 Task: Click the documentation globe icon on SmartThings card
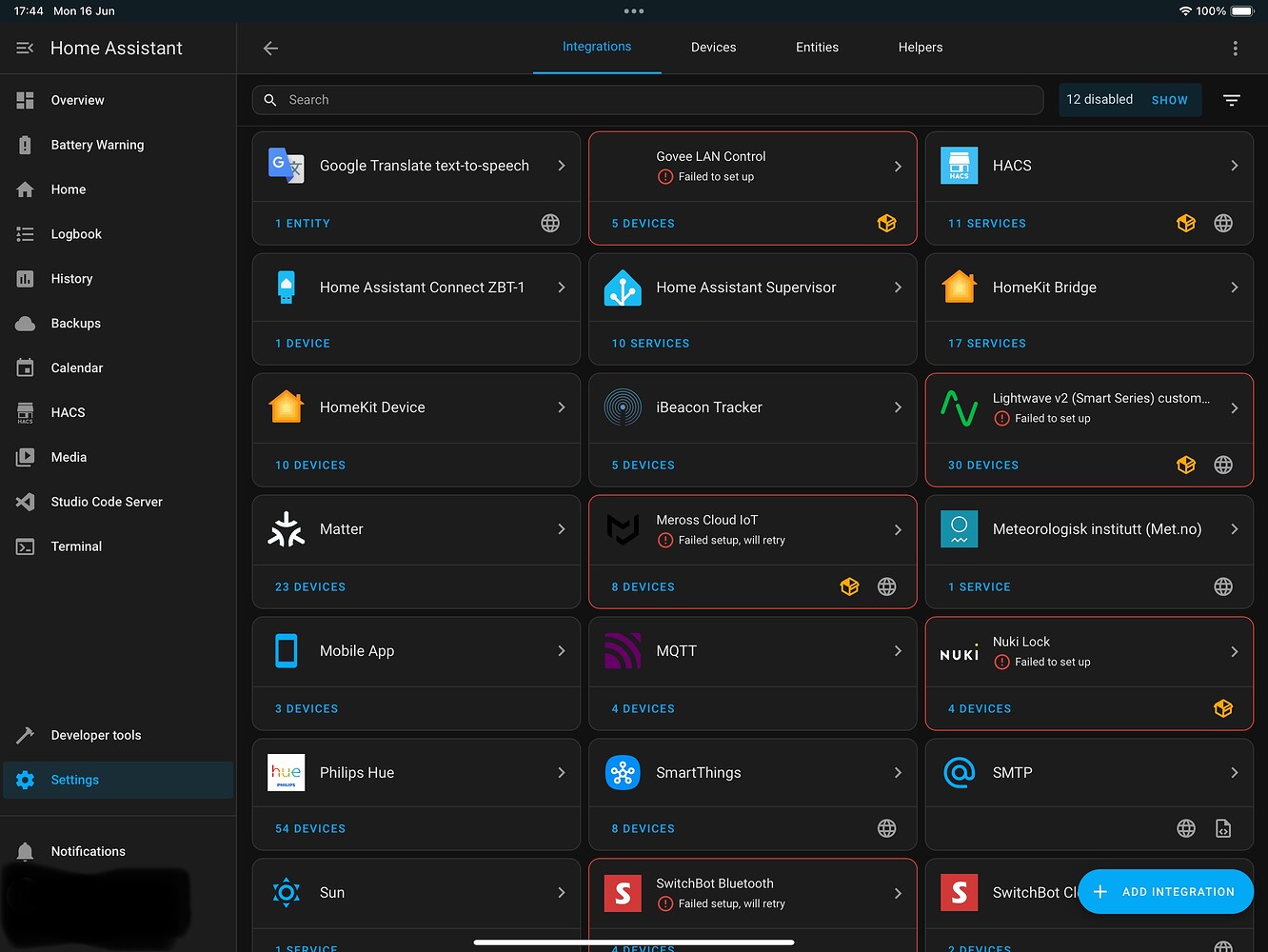tap(886, 828)
